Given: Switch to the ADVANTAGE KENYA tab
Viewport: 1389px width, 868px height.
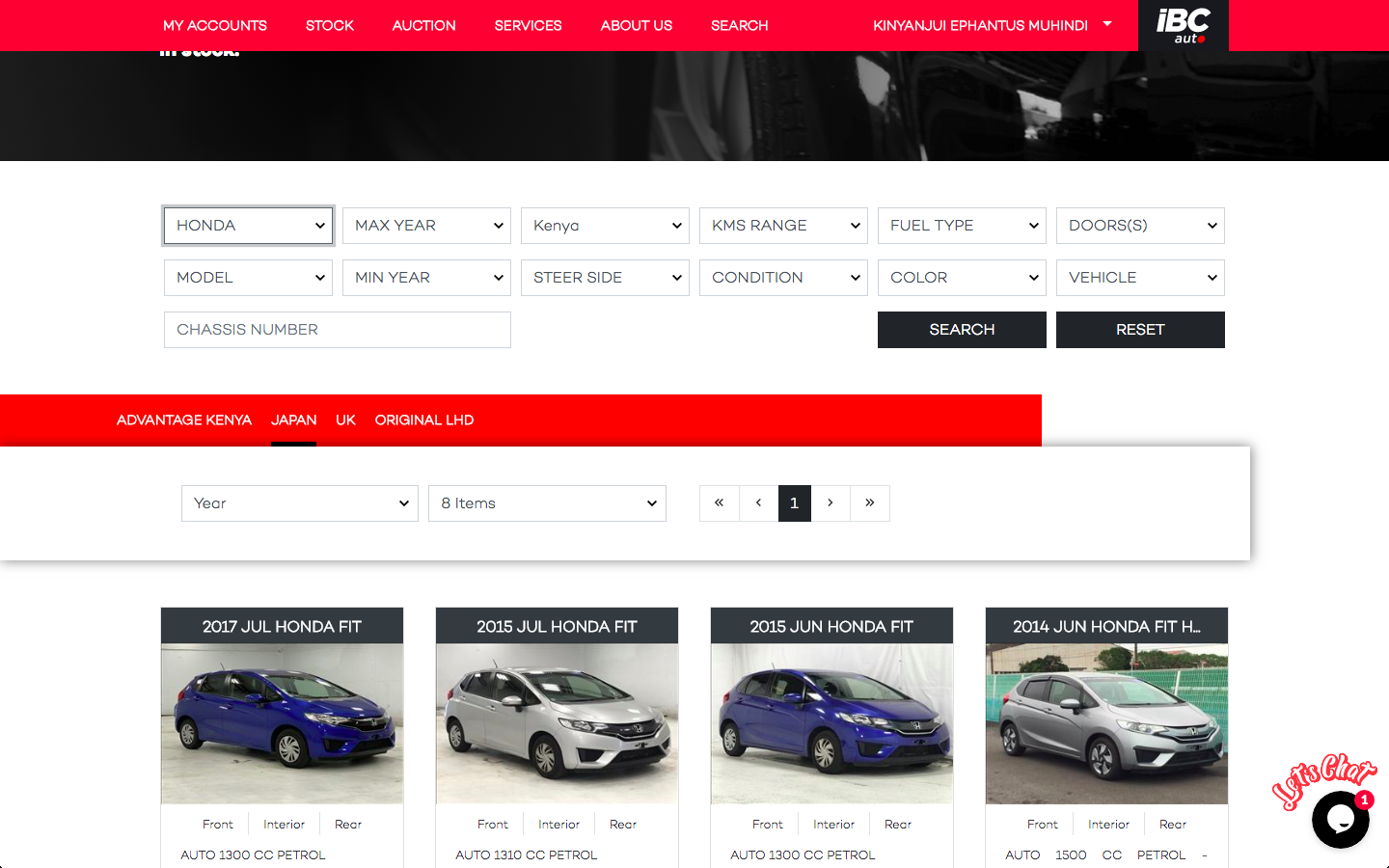Looking at the screenshot, I should click(184, 420).
